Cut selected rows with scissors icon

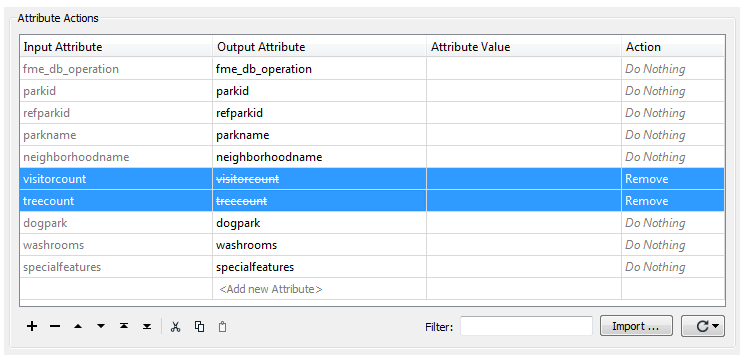pyautogui.click(x=176, y=326)
